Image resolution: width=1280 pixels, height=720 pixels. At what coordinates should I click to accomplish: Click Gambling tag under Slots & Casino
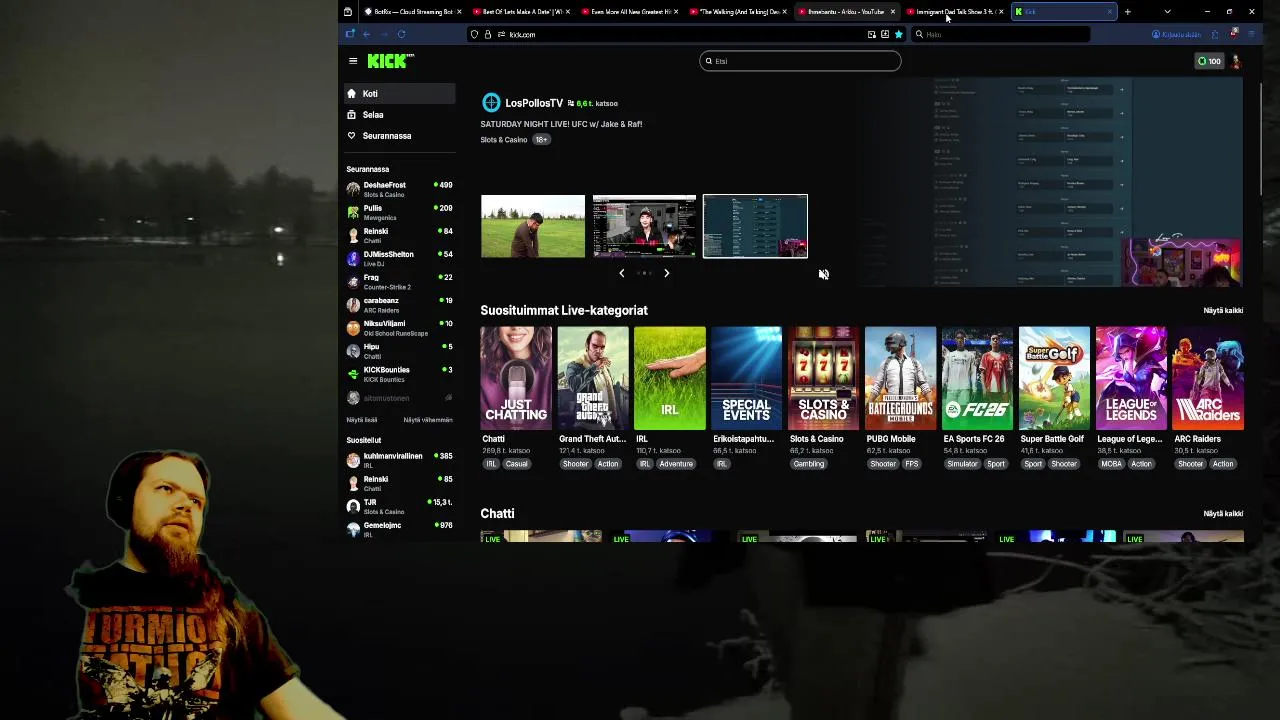point(809,464)
